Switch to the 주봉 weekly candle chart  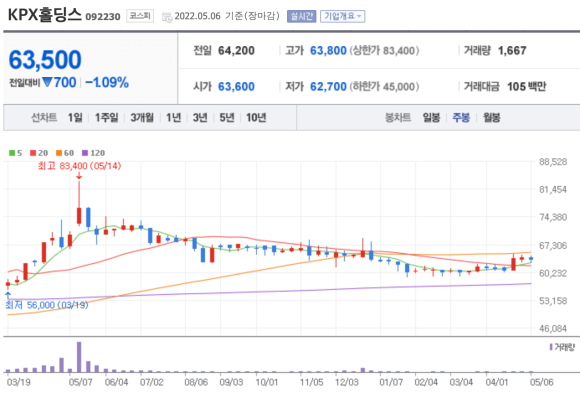tap(461, 118)
